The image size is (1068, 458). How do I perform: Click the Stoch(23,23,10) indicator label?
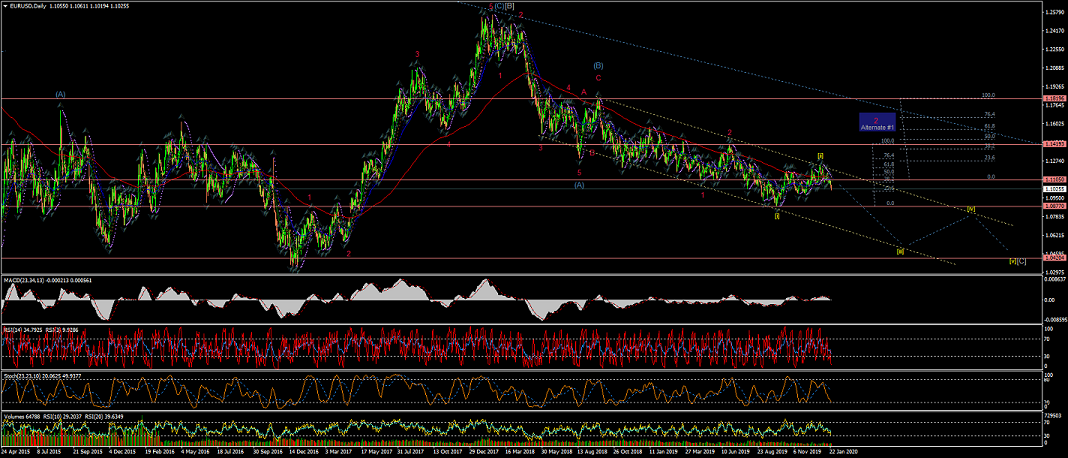pos(23,376)
